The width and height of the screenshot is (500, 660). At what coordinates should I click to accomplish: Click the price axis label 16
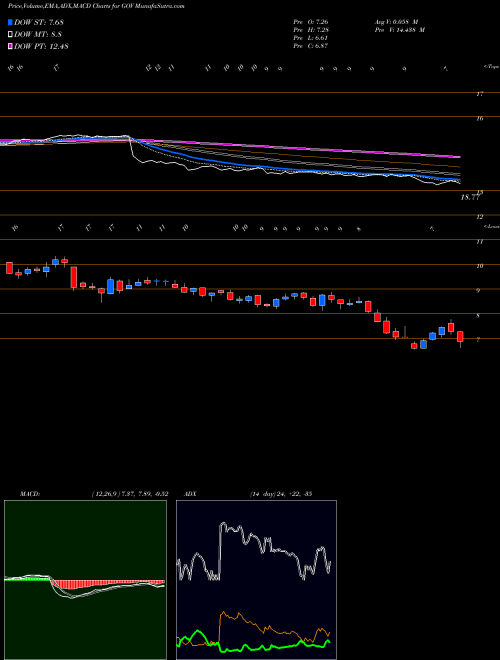(479, 119)
